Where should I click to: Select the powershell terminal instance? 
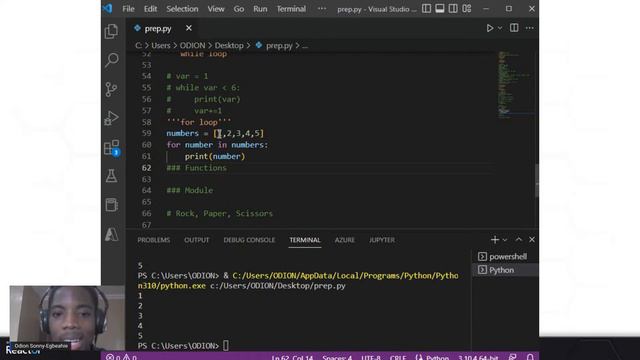point(505,256)
